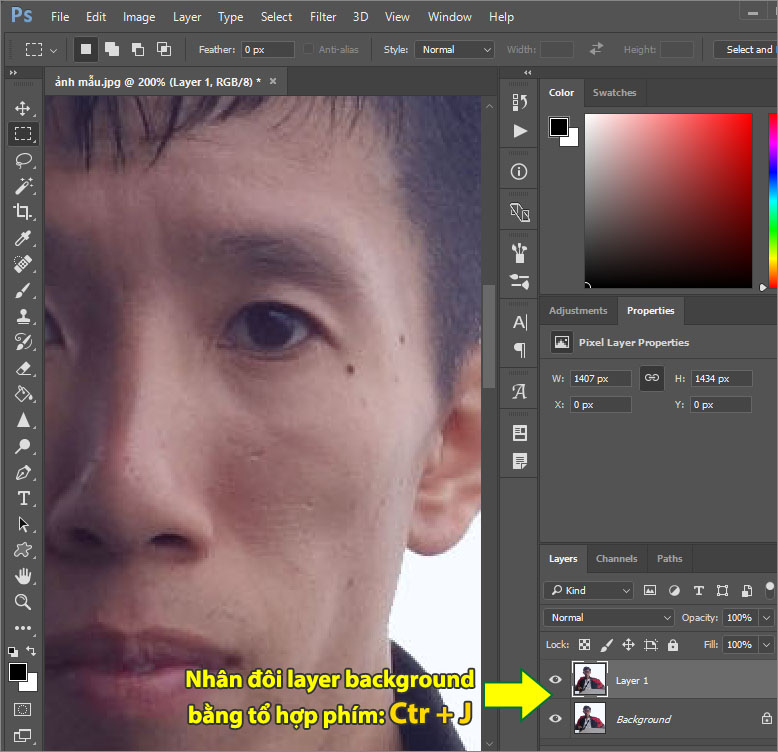Open the layer Kind filter dropdown
The height and width of the screenshot is (752, 778).
(x=590, y=590)
